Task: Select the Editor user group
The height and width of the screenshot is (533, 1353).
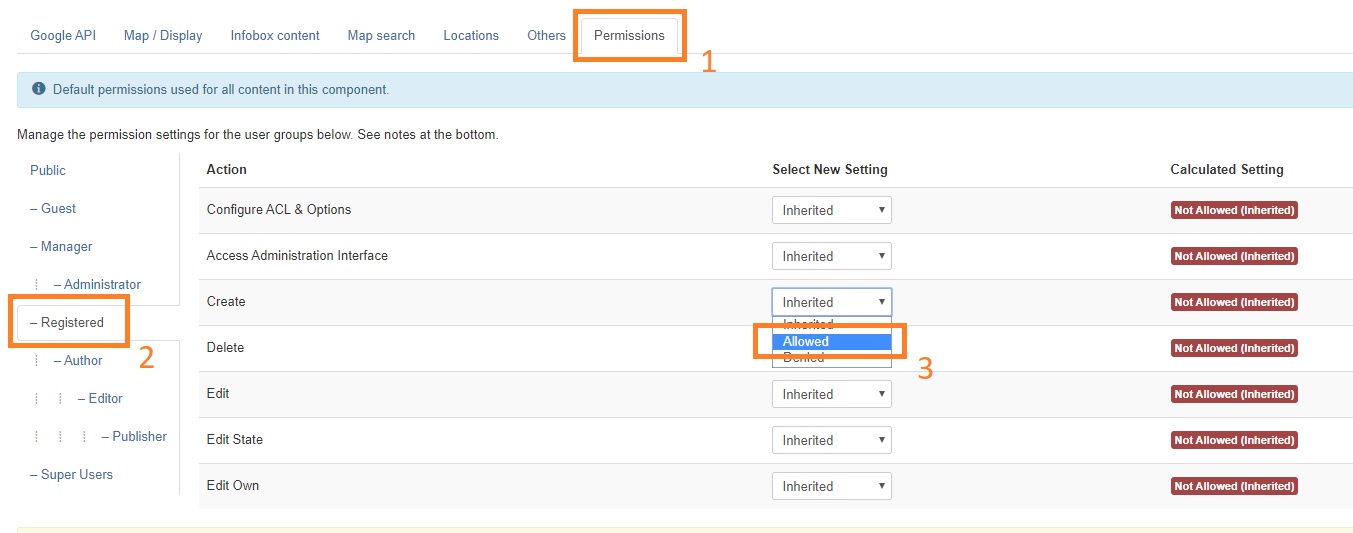Action: coord(100,398)
